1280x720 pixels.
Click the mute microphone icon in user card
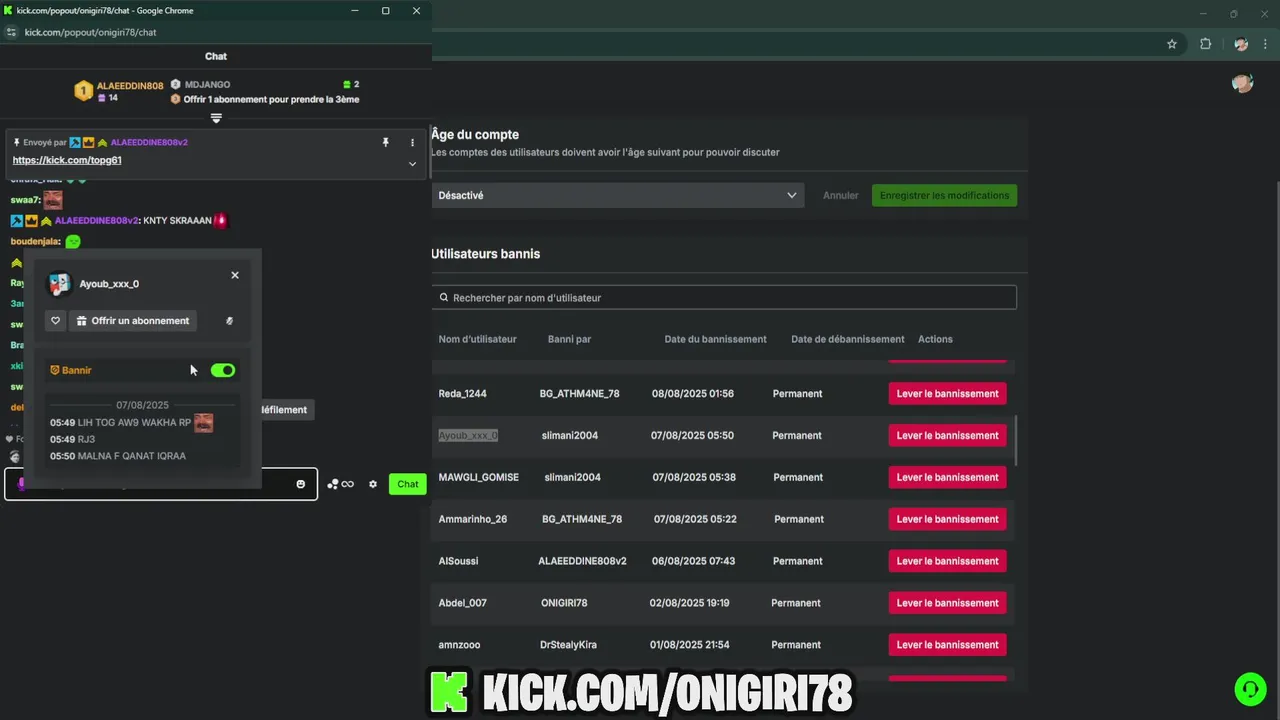[x=229, y=321]
